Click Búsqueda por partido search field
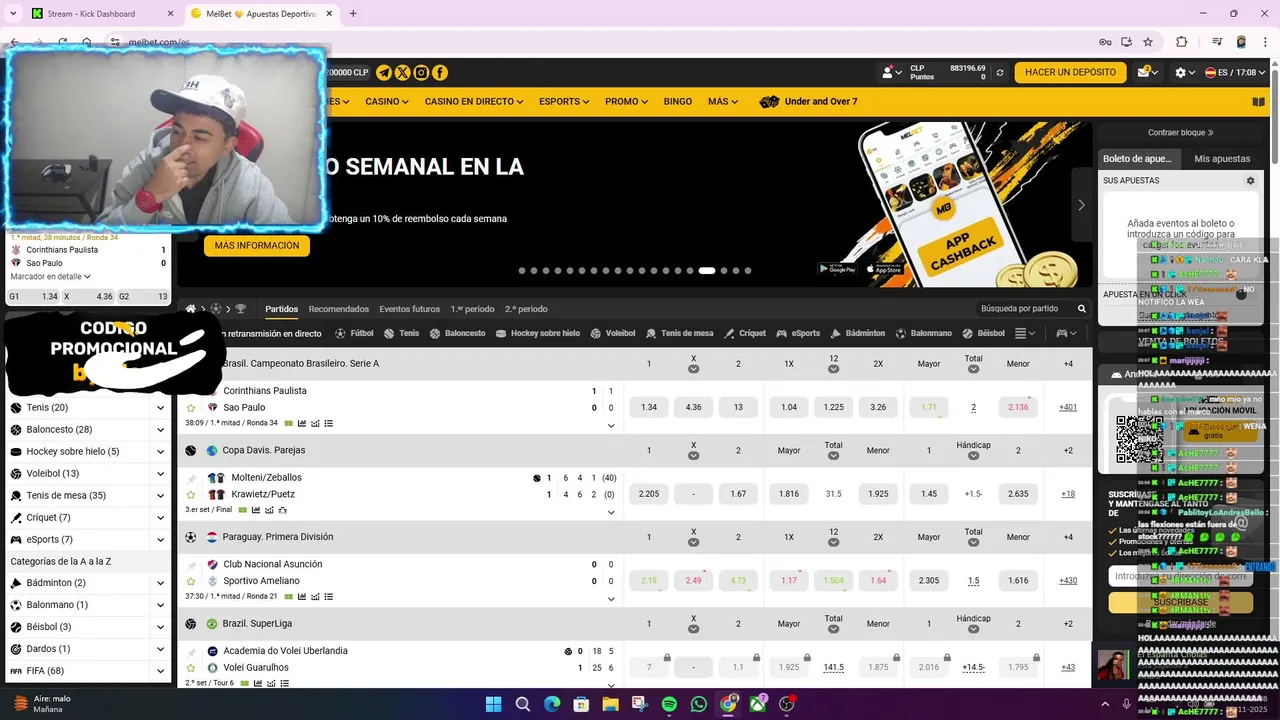Viewport: 1280px width, 720px height. (1023, 309)
